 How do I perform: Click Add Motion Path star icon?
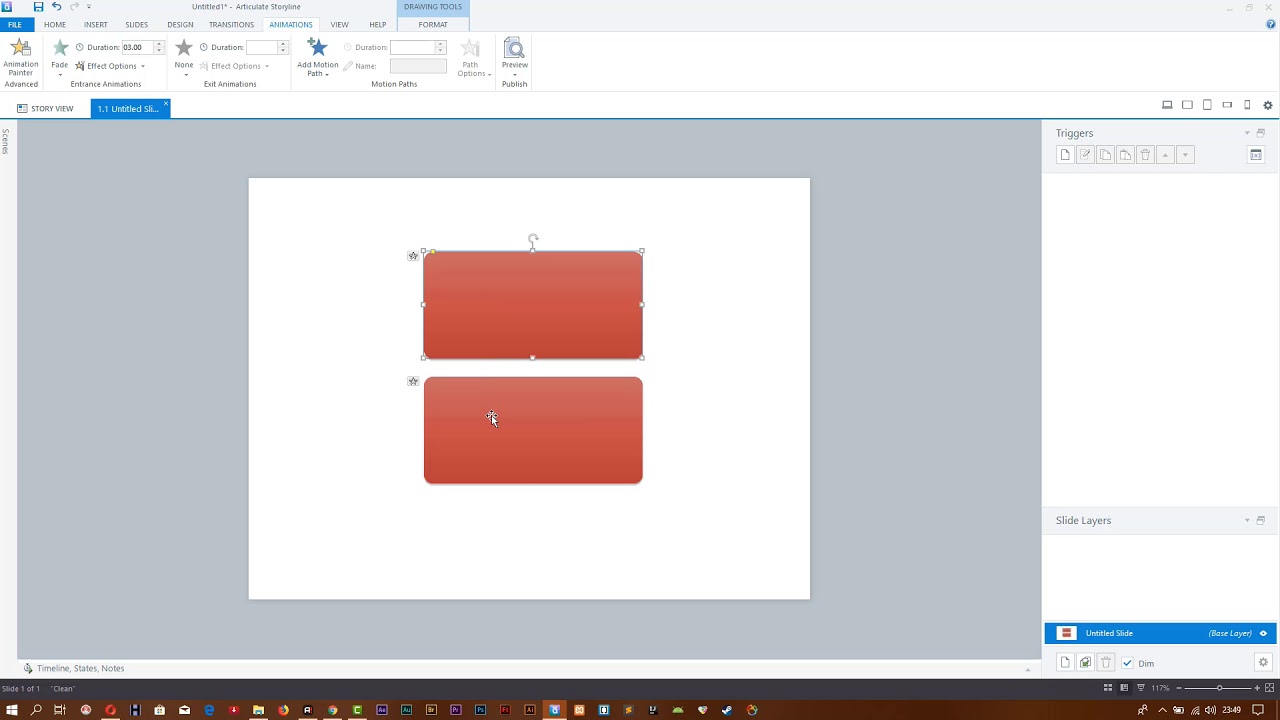(x=317, y=47)
